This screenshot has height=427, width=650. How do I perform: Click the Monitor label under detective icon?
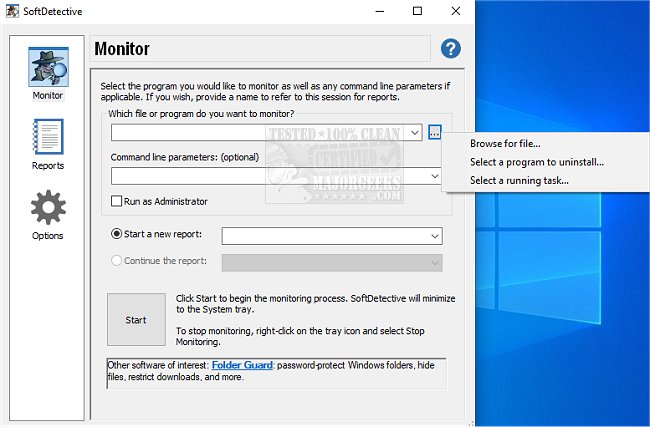48,95
